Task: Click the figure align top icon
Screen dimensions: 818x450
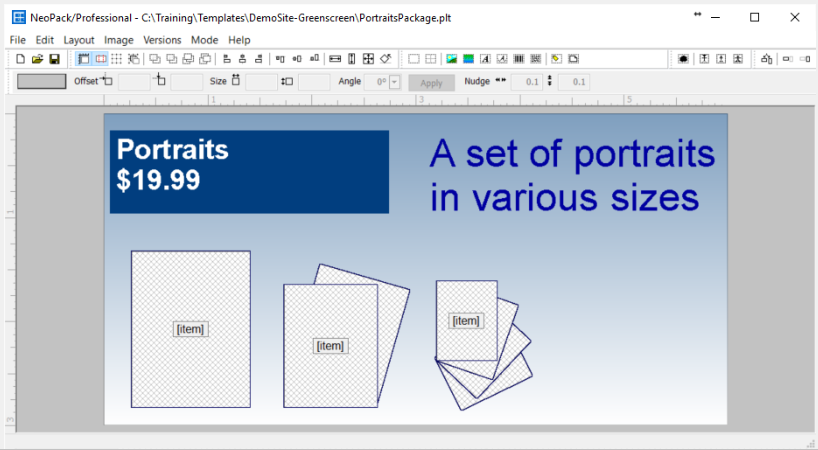Action: coord(704,59)
